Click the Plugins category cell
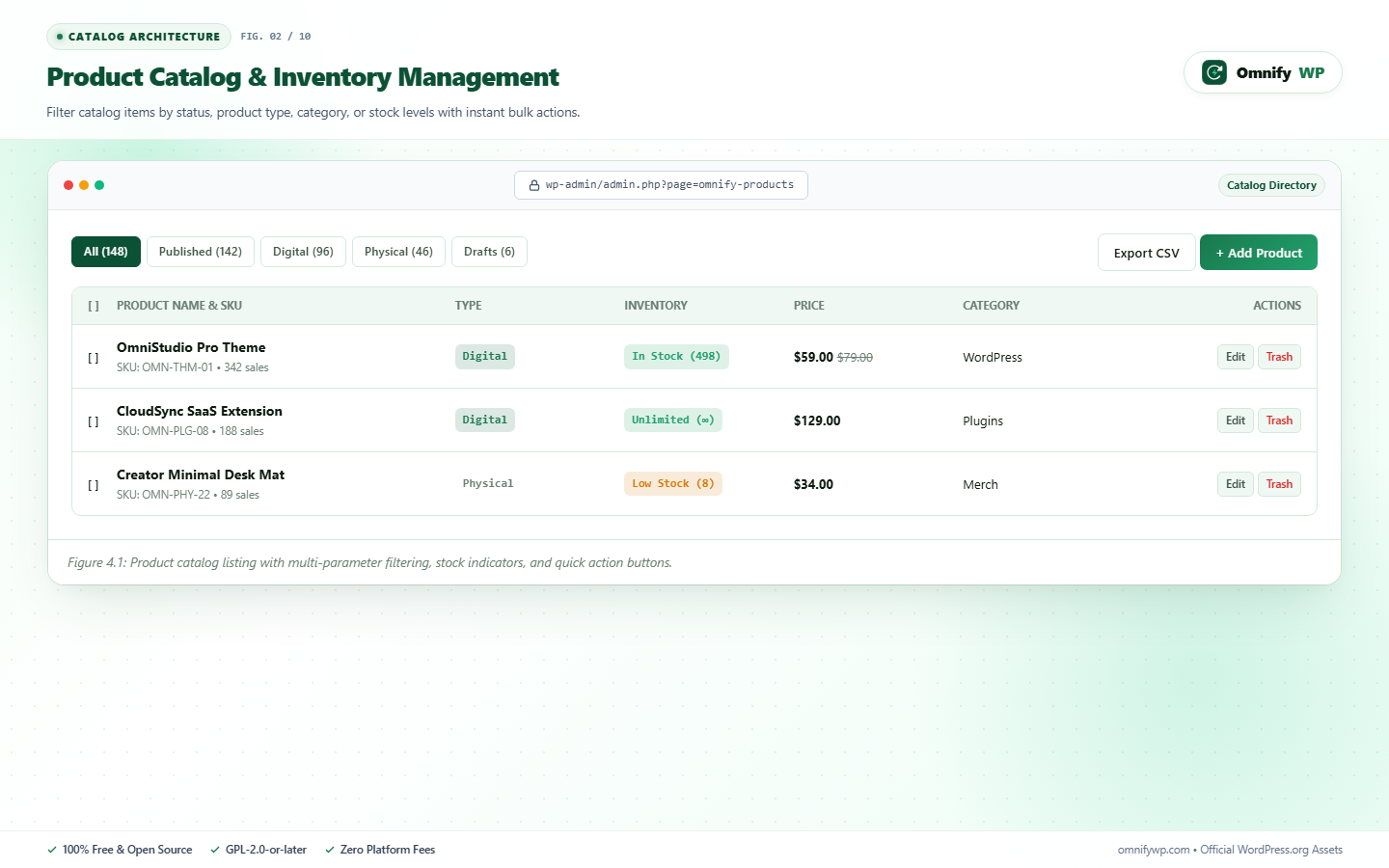The image size is (1389, 868). pyautogui.click(x=983, y=421)
